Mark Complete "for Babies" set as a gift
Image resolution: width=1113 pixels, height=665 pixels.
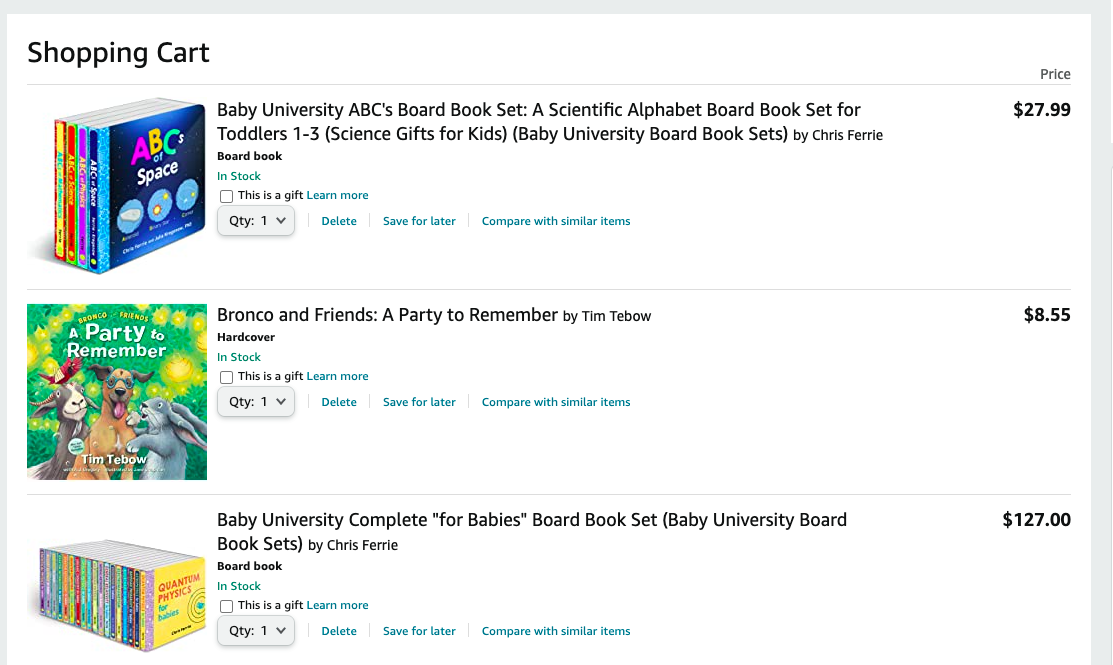(226, 606)
